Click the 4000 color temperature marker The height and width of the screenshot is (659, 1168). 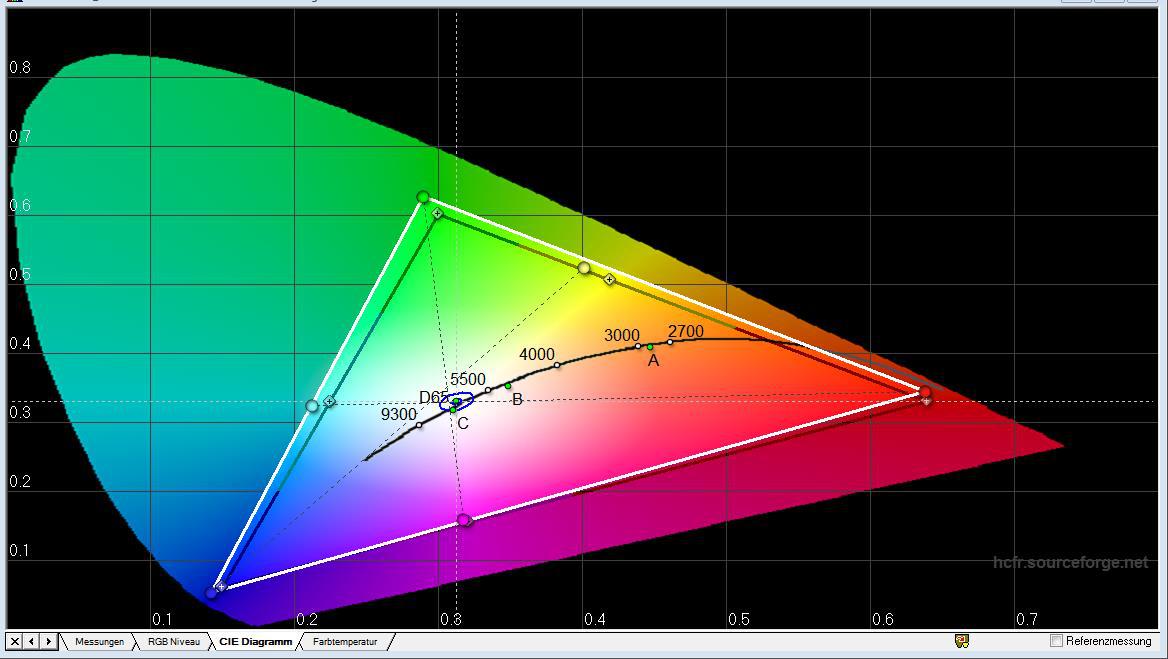click(556, 365)
